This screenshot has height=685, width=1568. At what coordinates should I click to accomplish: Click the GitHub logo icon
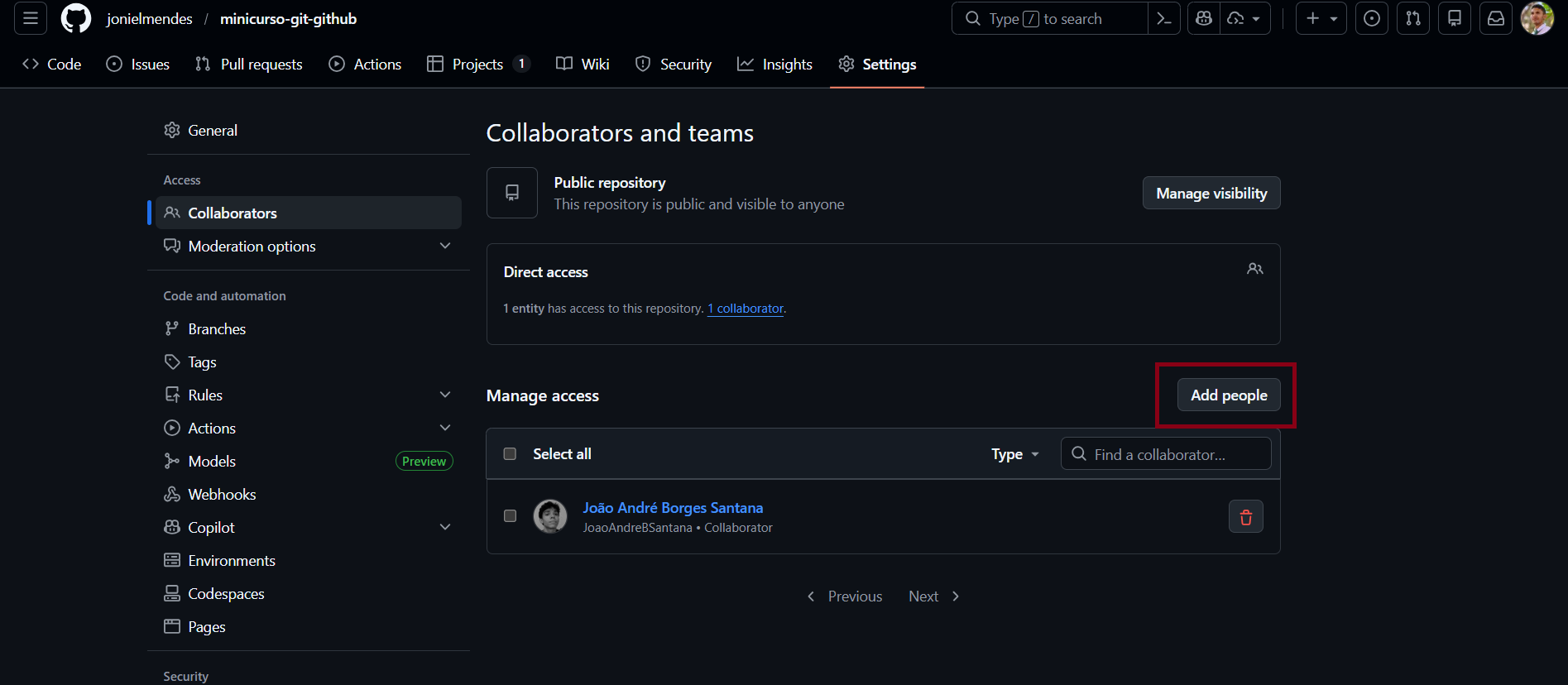[x=76, y=18]
